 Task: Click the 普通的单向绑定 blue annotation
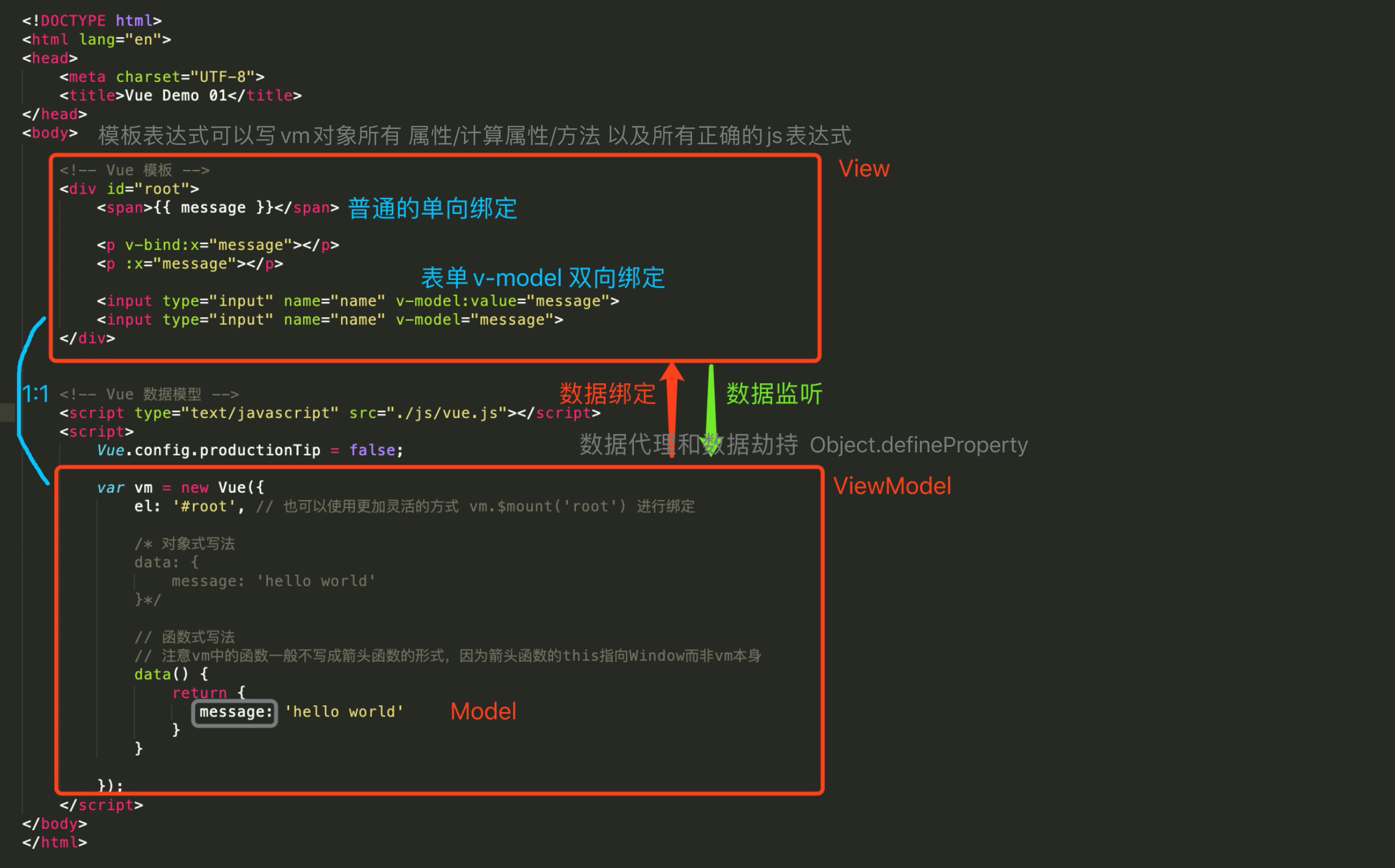click(x=432, y=208)
